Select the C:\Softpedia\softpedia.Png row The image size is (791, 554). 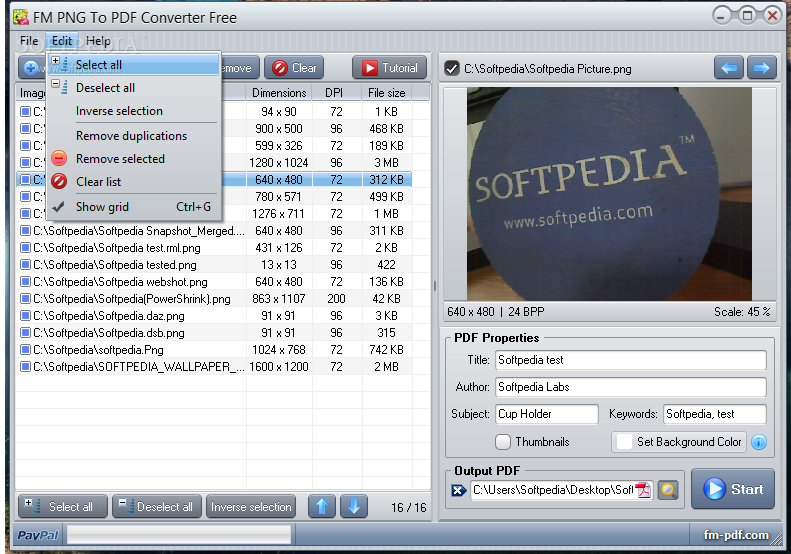point(214,350)
